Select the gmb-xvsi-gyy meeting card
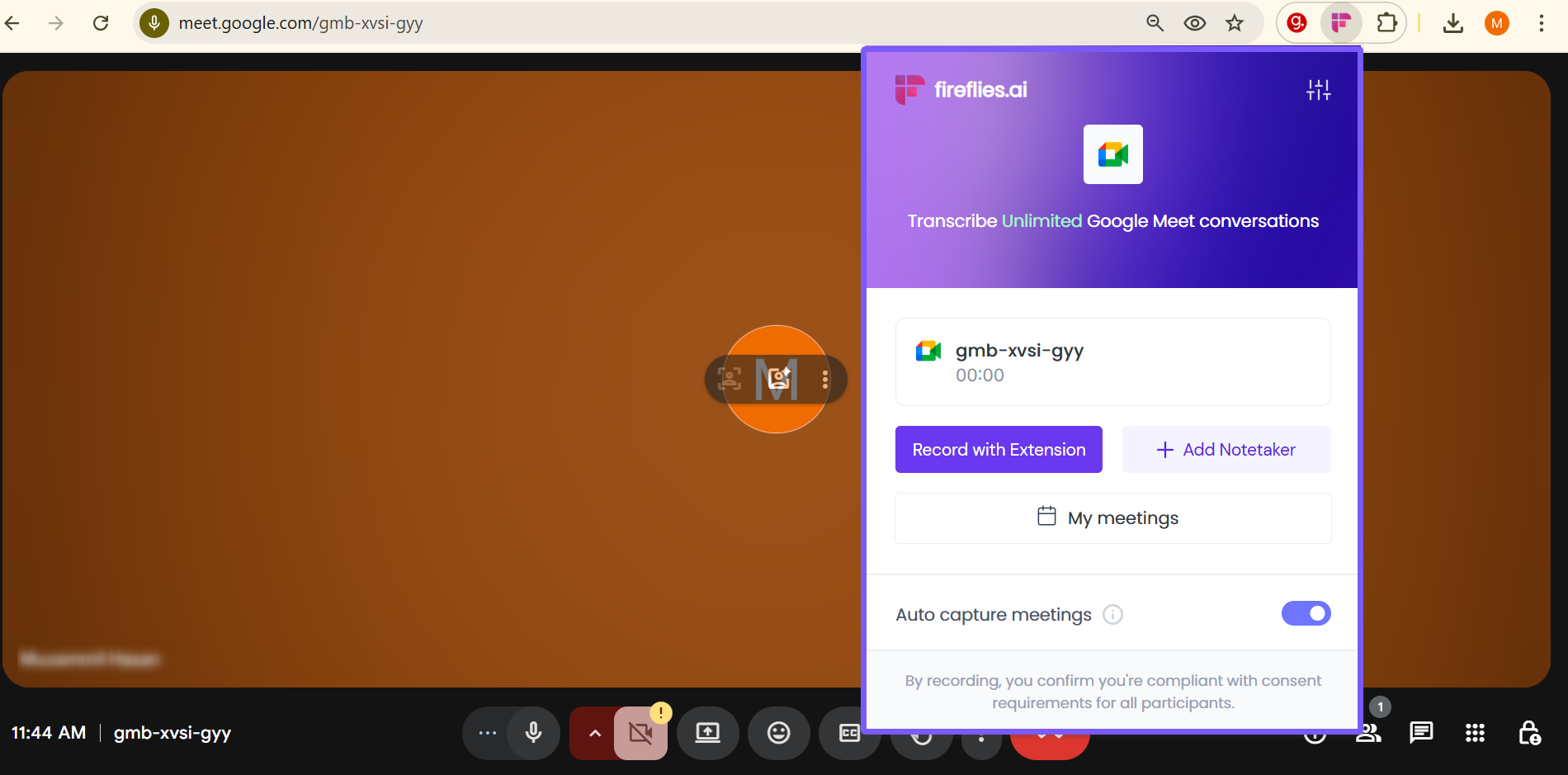 pyautogui.click(x=1112, y=362)
